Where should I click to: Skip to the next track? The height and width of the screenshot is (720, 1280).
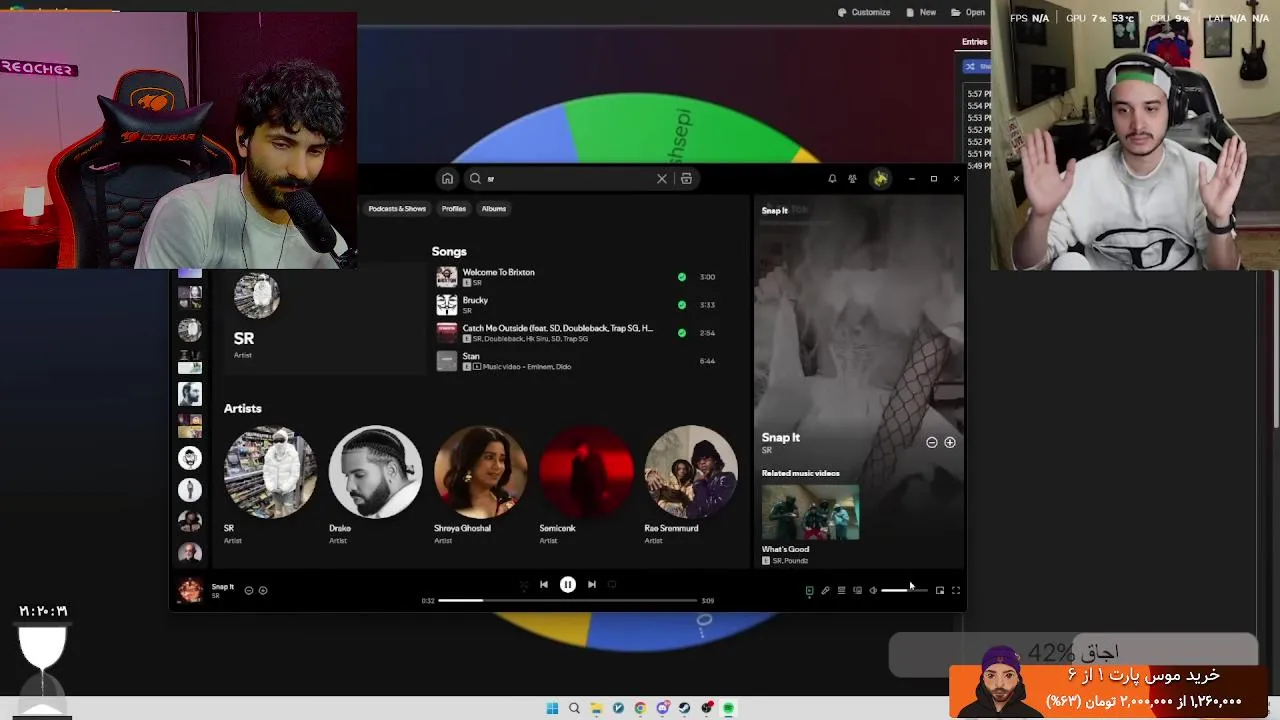point(591,584)
